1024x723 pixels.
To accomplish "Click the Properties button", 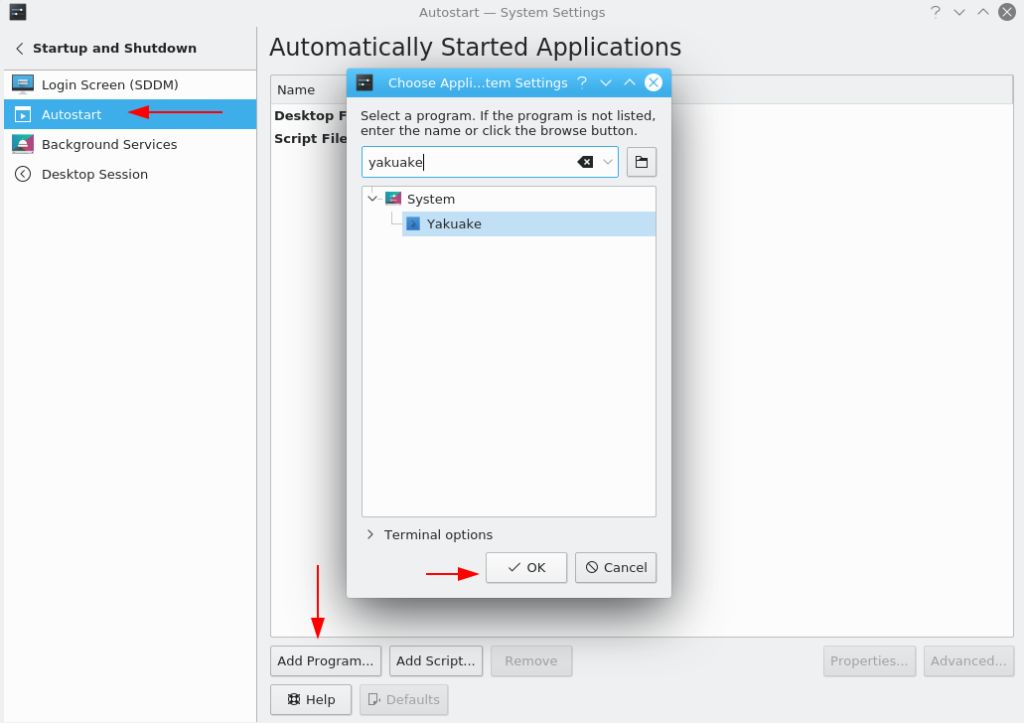I will [x=869, y=661].
